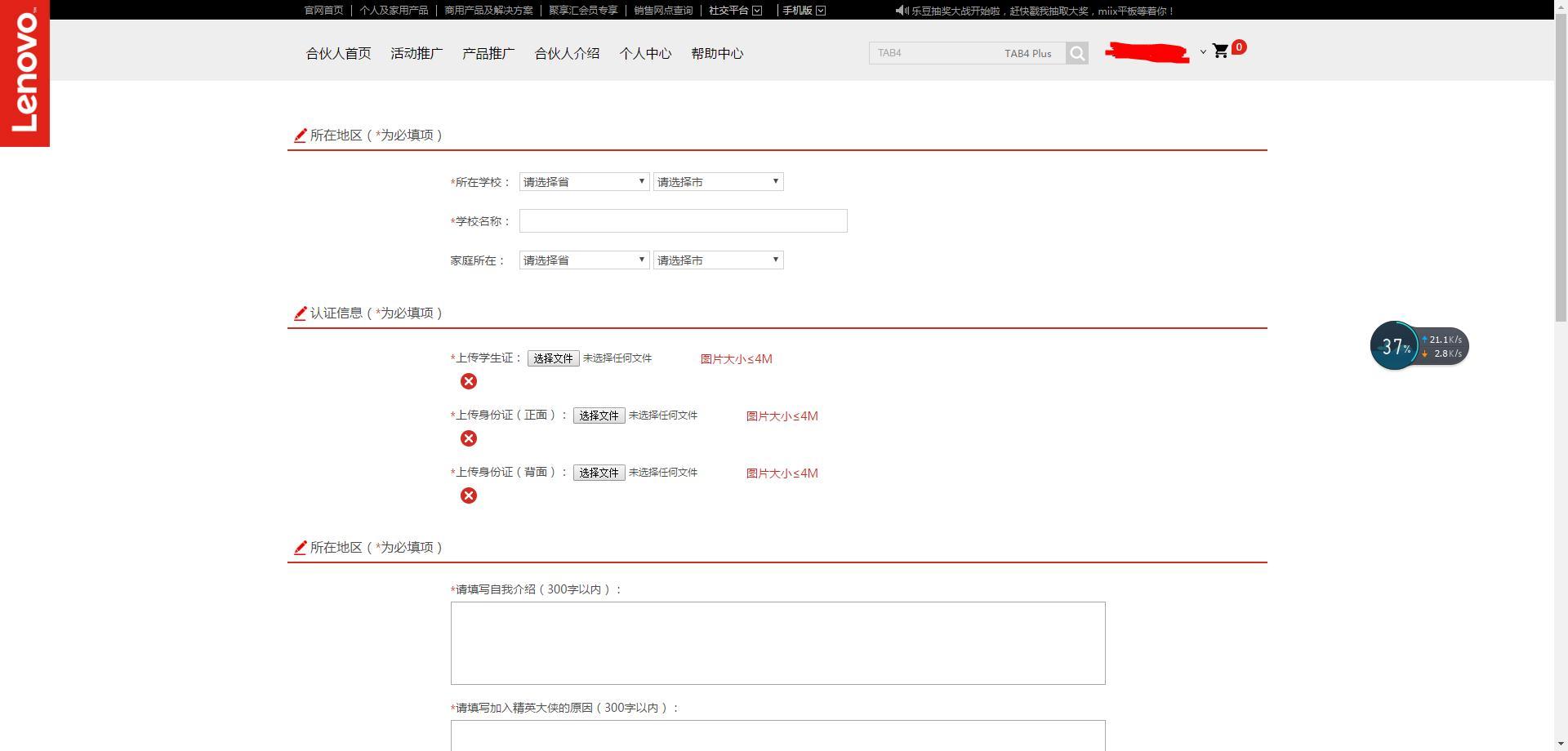
Task: Switch to the 个人中心 menu item
Action: (x=645, y=53)
